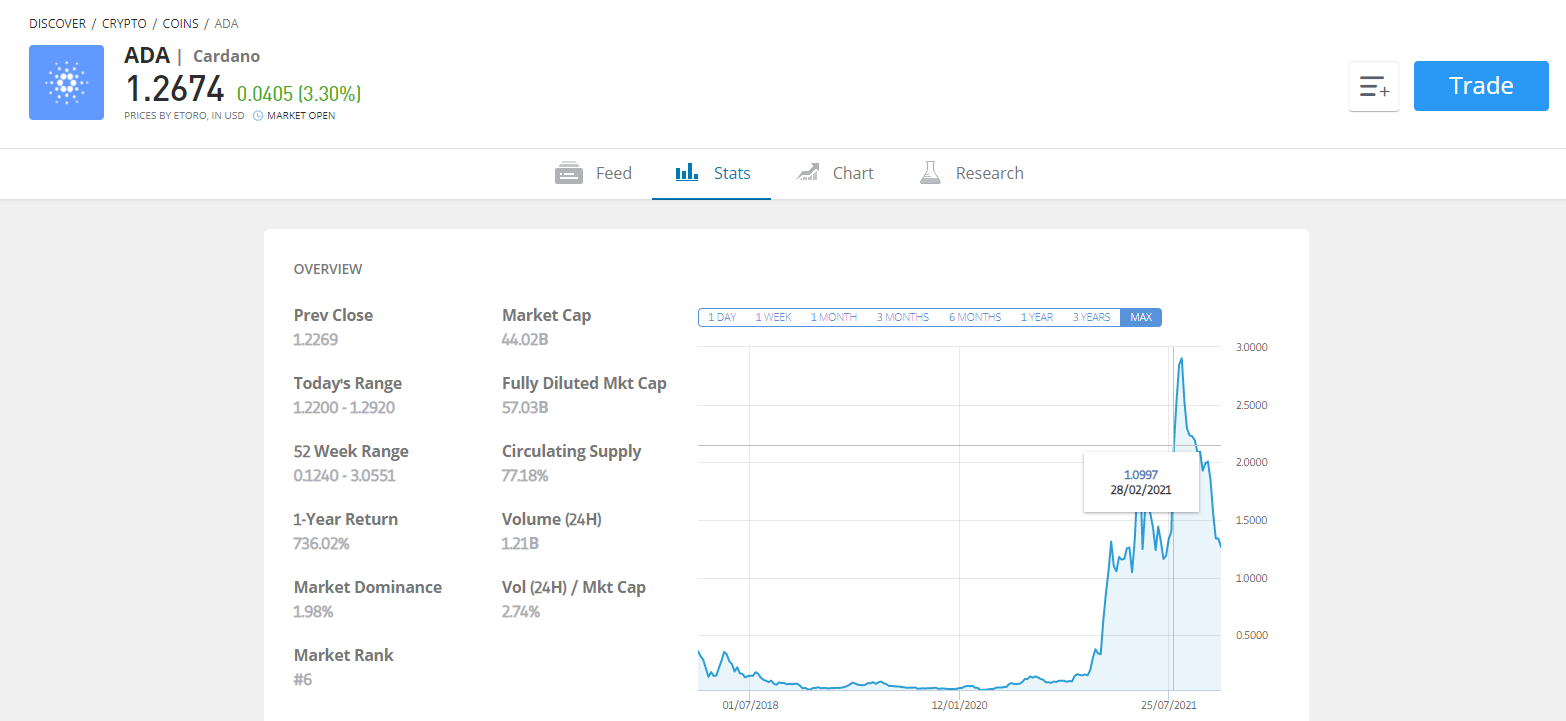The width and height of the screenshot is (1566, 721).
Task: Open the Feed tab
Action: pos(593,173)
